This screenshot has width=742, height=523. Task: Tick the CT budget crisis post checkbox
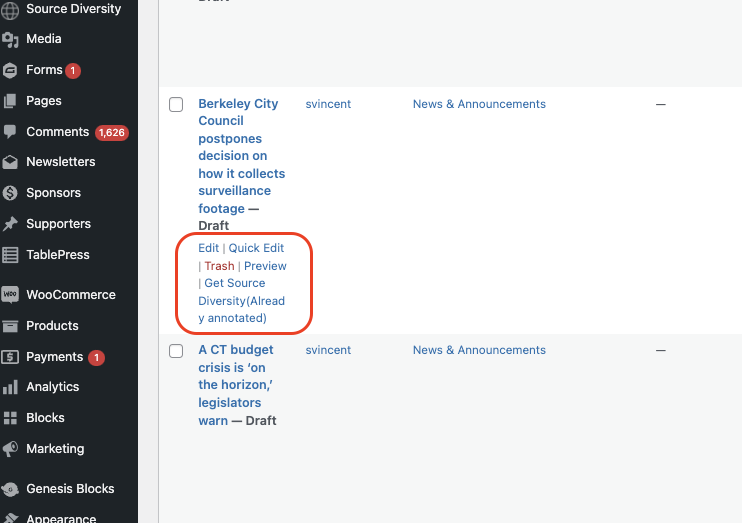pyautogui.click(x=176, y=351)
